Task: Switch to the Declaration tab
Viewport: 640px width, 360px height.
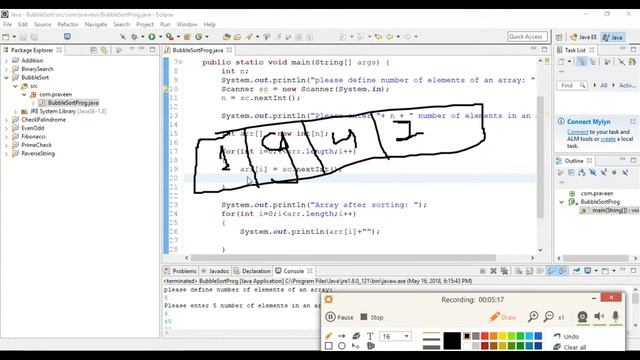Action: (252, 271)
